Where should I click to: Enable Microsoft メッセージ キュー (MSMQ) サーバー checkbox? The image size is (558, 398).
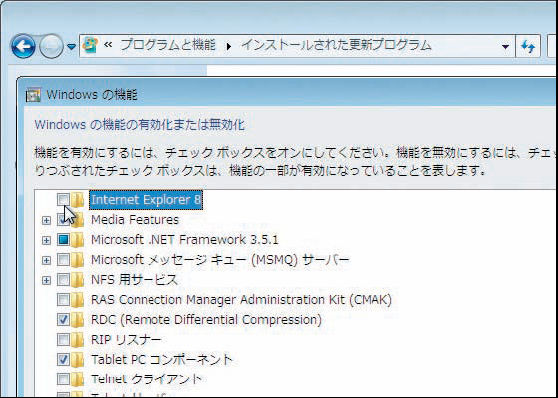click(x=63, y=260)
